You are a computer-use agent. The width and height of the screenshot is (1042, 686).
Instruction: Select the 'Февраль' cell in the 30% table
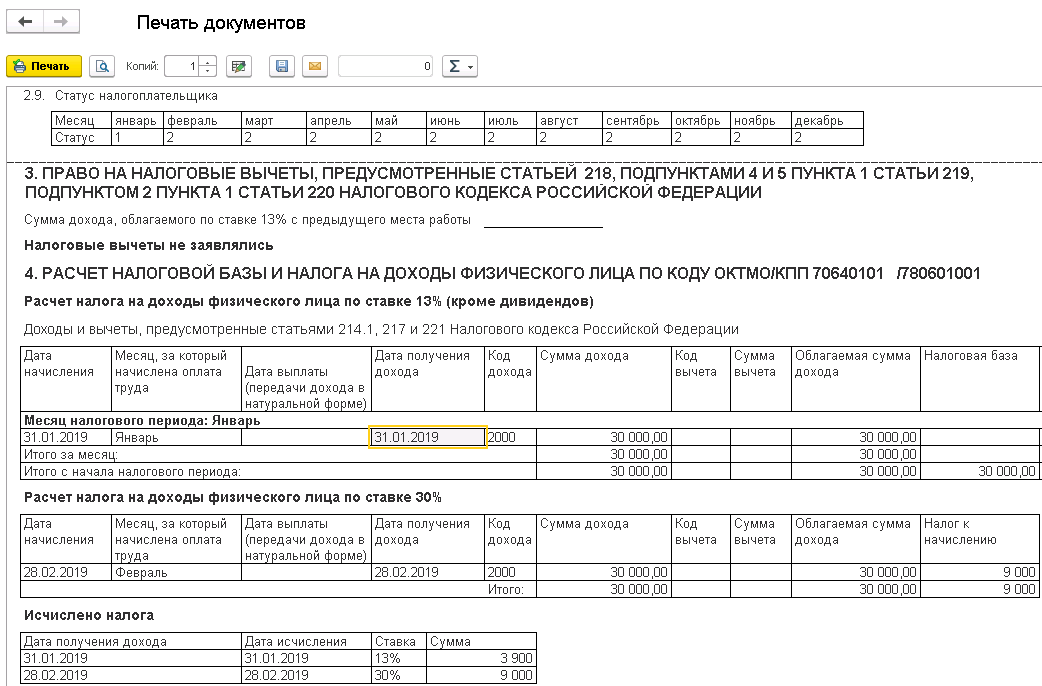176,572
